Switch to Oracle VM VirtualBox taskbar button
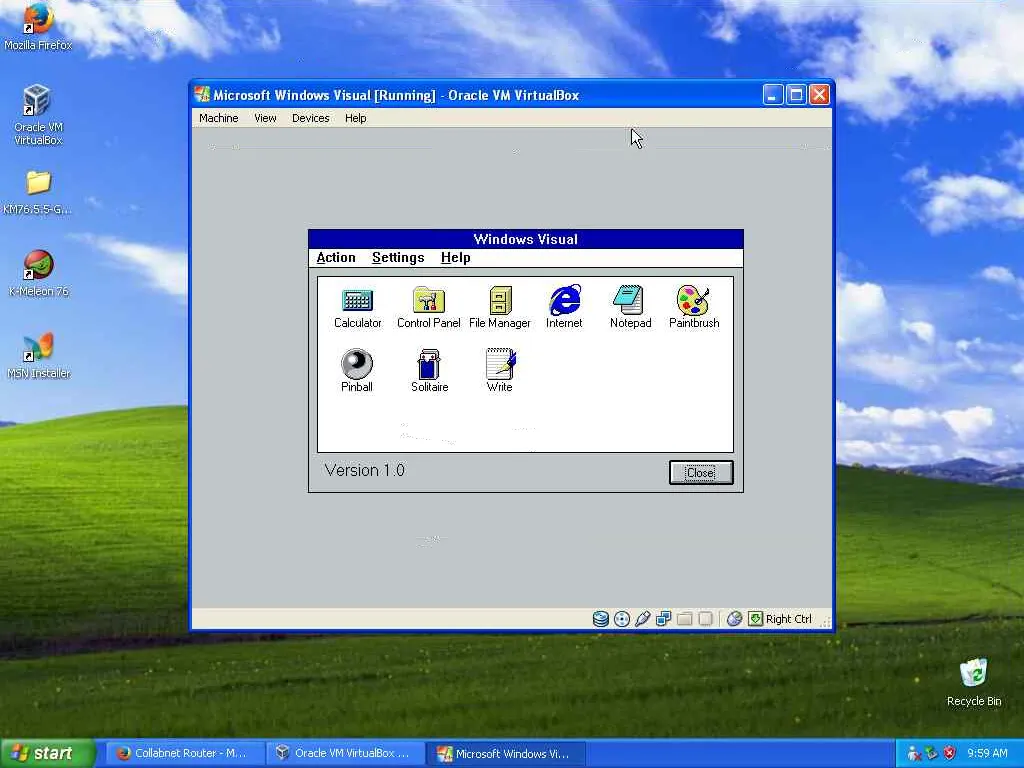The image size is (1024, 768). [344, 753]
